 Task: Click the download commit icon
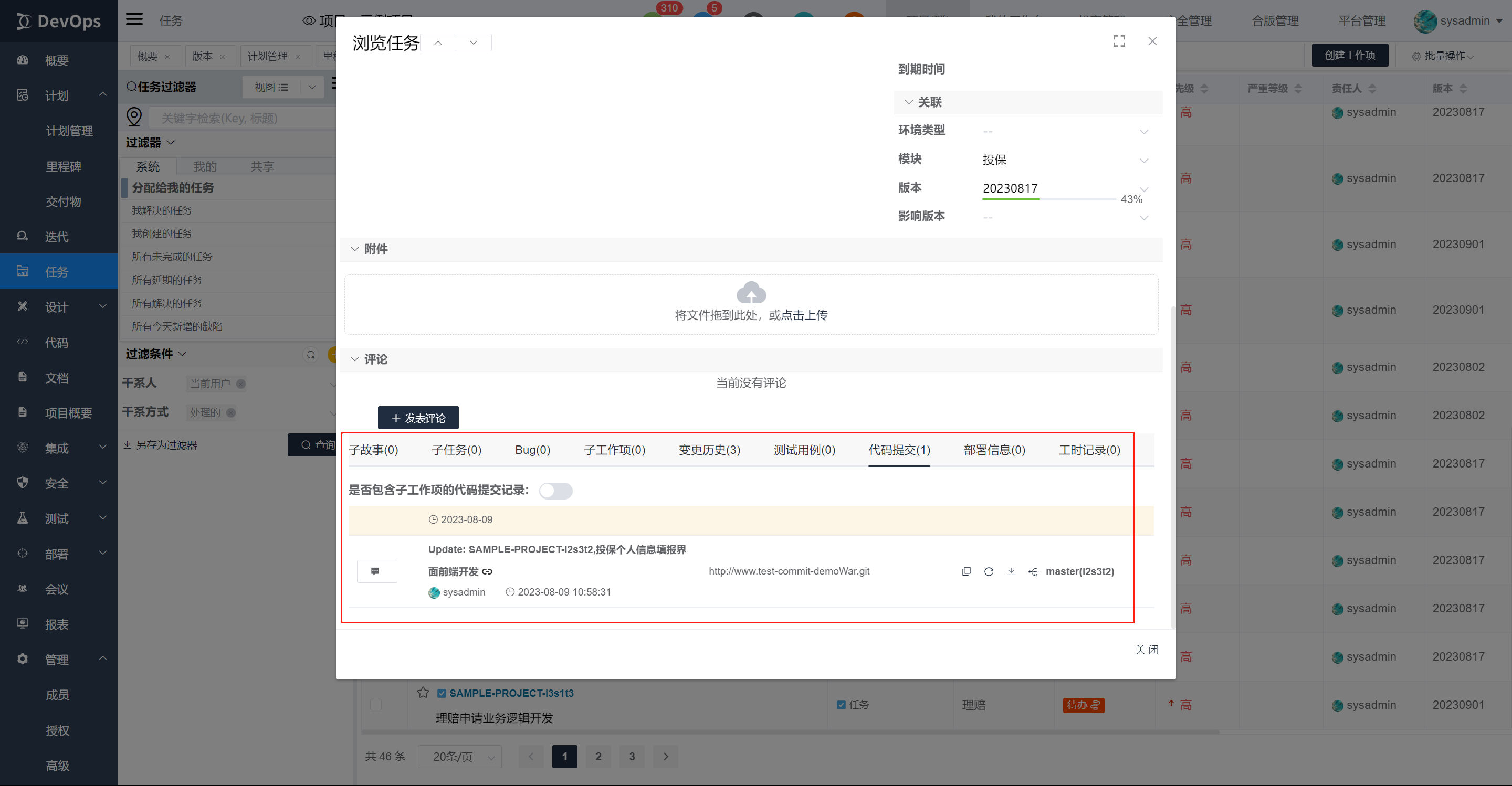(x=1011, y=571)
